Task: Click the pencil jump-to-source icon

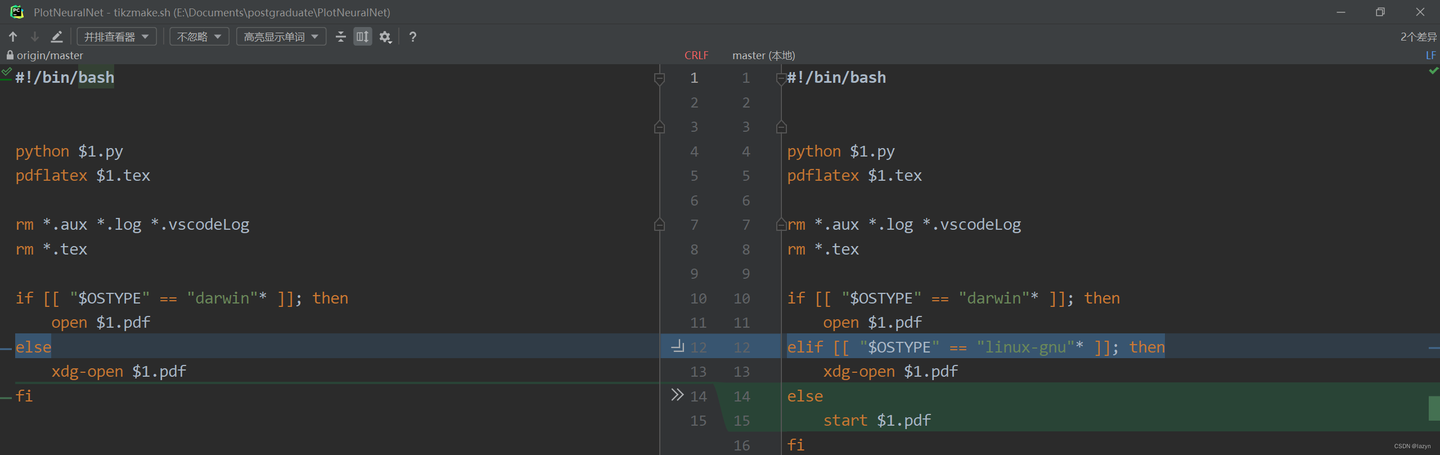Action: point(57,37)
